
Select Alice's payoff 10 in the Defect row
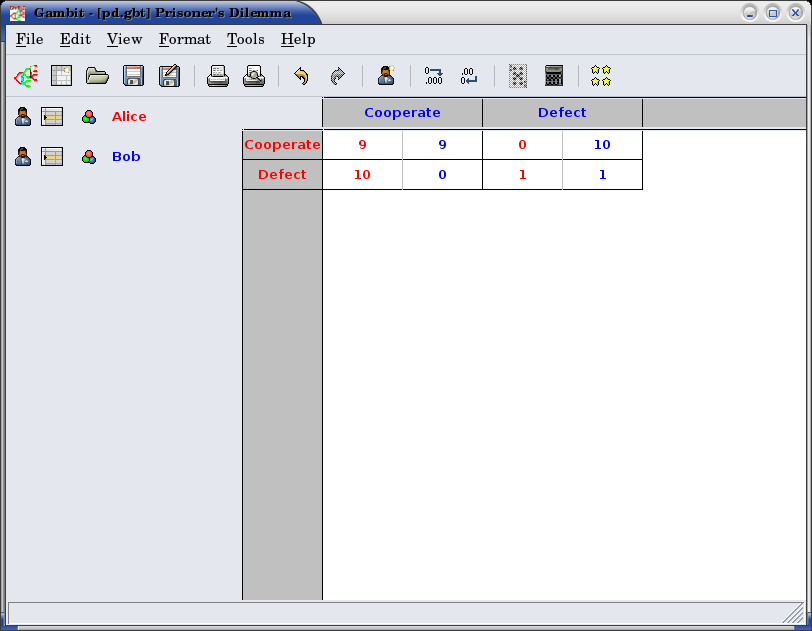(x=362, y=175)
